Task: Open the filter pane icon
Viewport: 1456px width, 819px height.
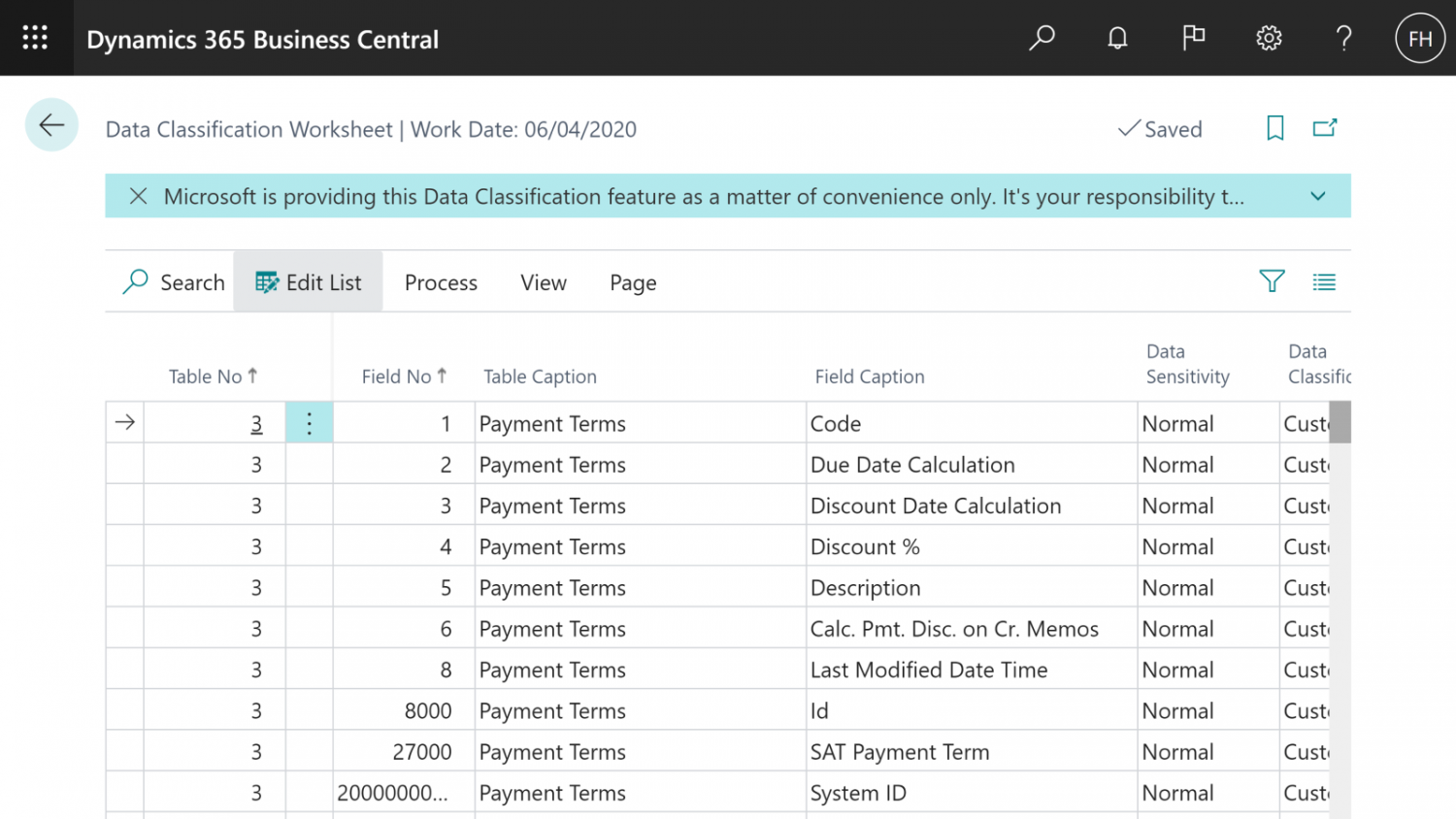Action: pos(1272,281)
